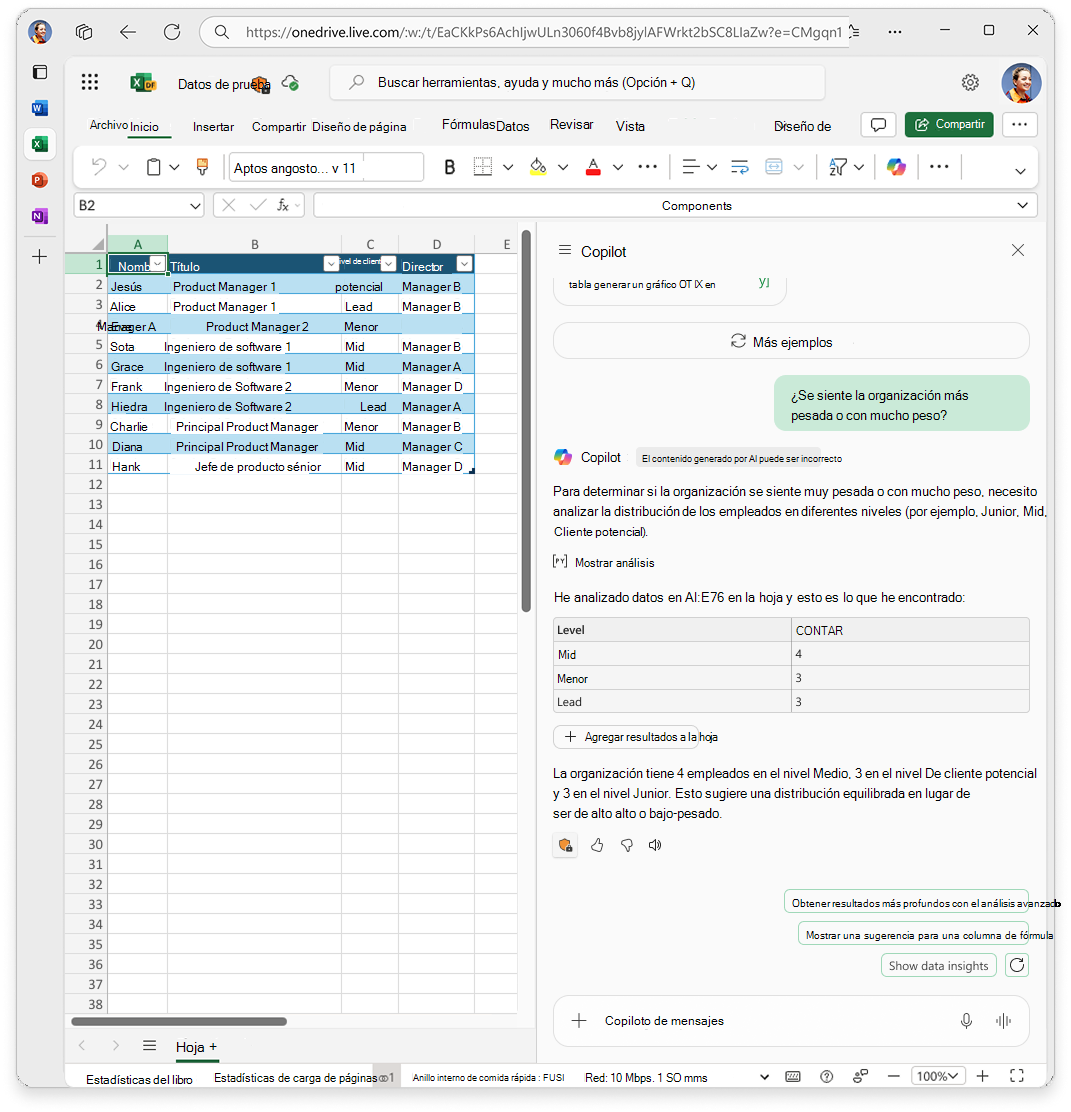This screenshot has width=1071, height=1112.
Task: Click the microphone icon in message box
Action: [x=966, y=1021]
